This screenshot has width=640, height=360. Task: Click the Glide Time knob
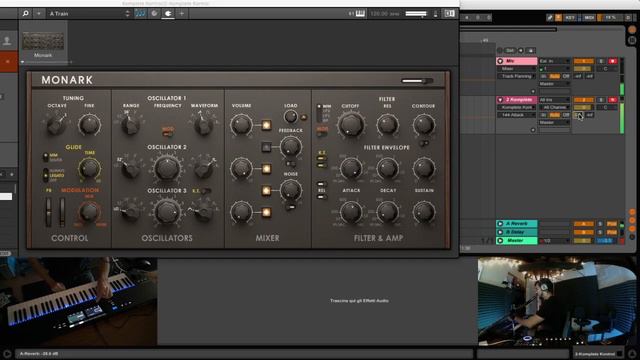[89, 168]
